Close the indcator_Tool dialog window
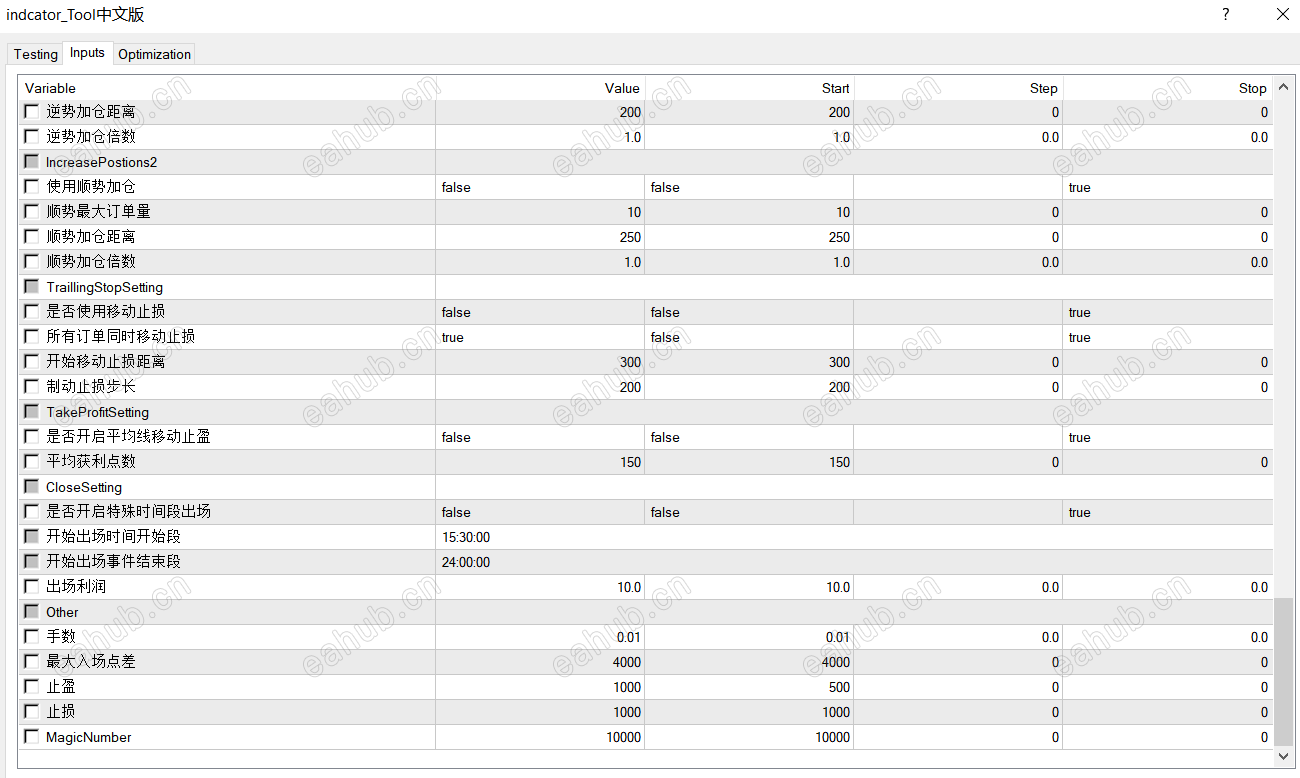This screenshot has width=1300, height=778. 1282,14
